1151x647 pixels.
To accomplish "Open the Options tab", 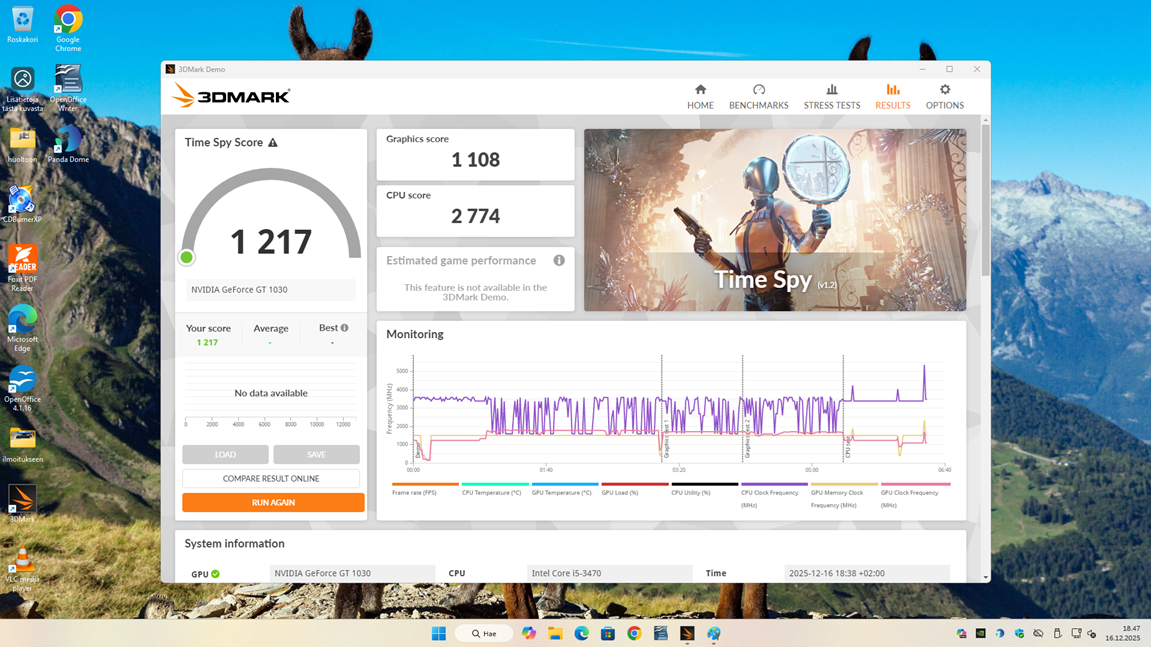I will 944,96.
